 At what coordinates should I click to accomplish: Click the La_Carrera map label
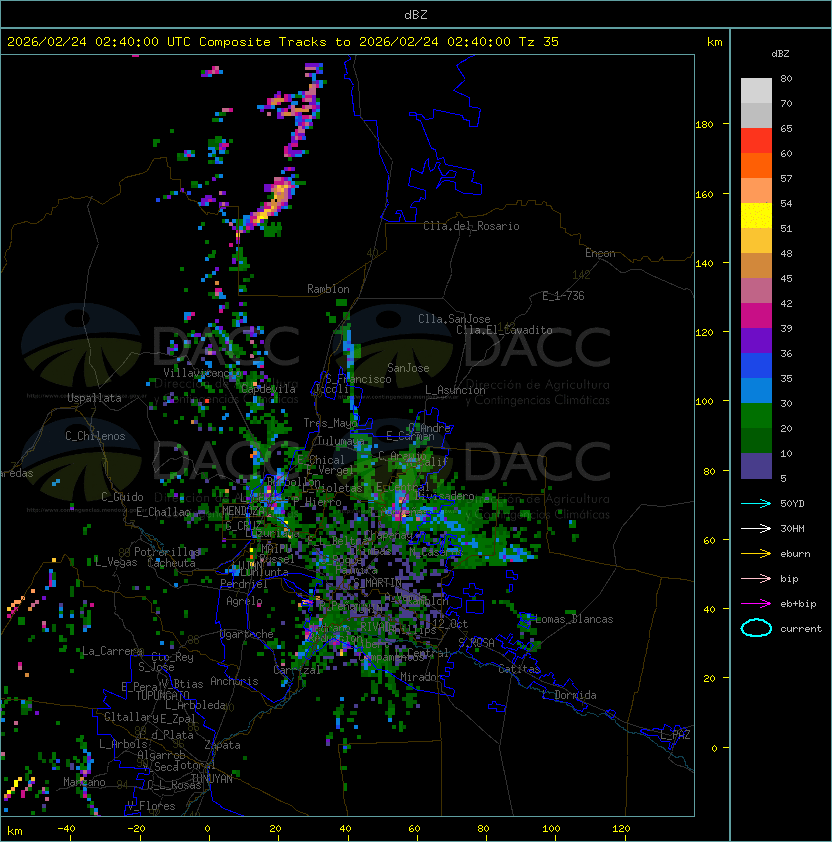(x=112, y=651)
